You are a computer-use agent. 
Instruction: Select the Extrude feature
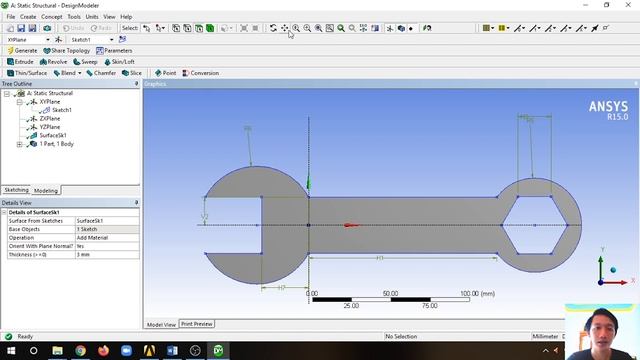(20, 62)
